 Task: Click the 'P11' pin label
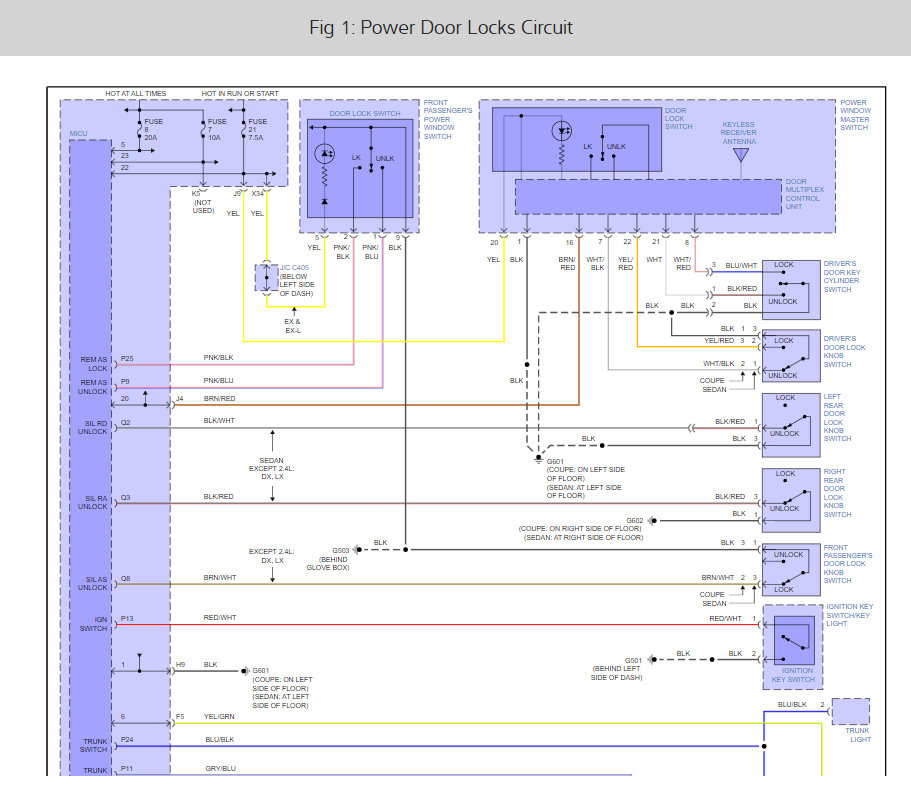(x=127, y=768)
